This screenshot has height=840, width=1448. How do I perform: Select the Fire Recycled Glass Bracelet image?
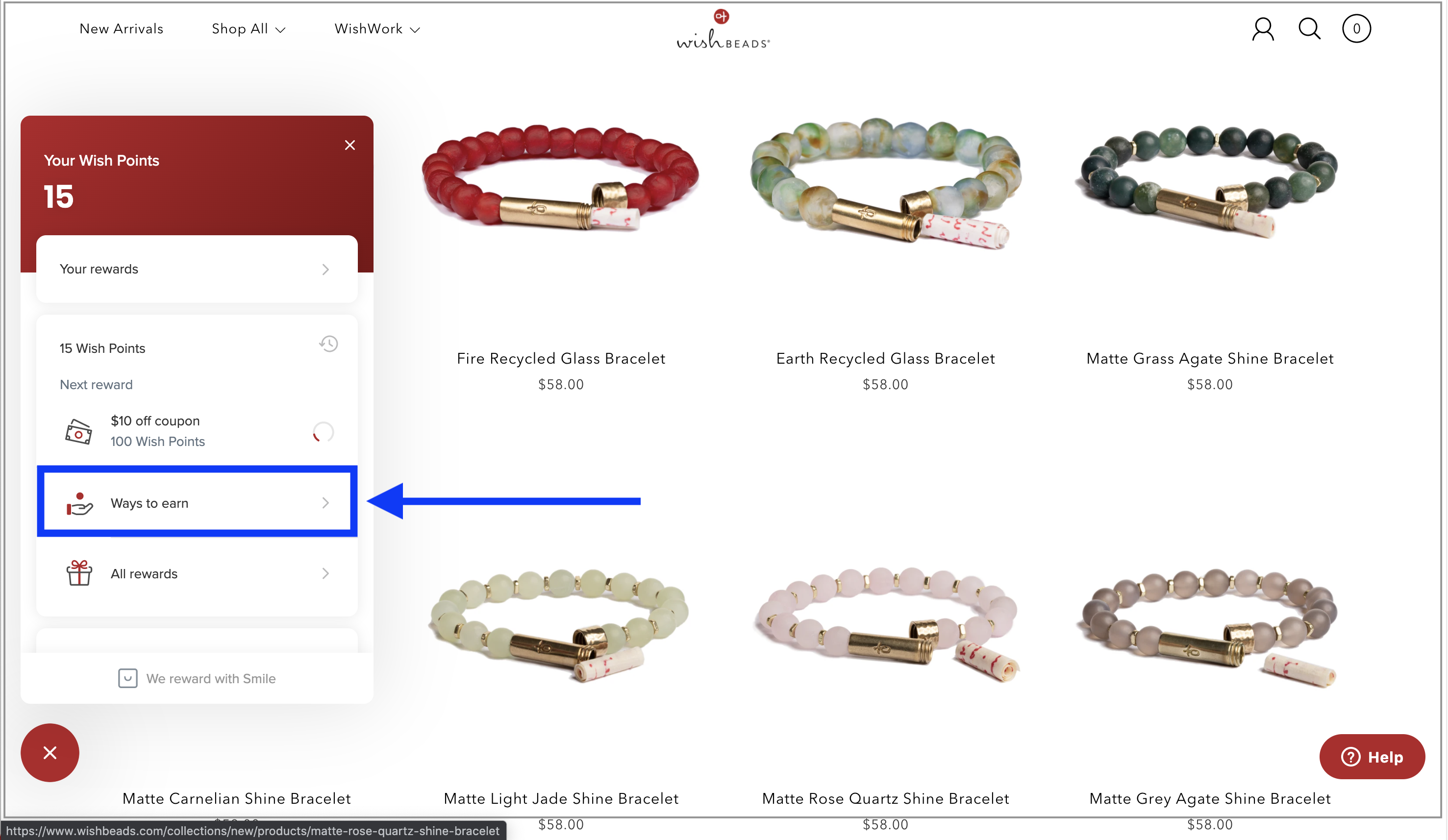(561, 177)
